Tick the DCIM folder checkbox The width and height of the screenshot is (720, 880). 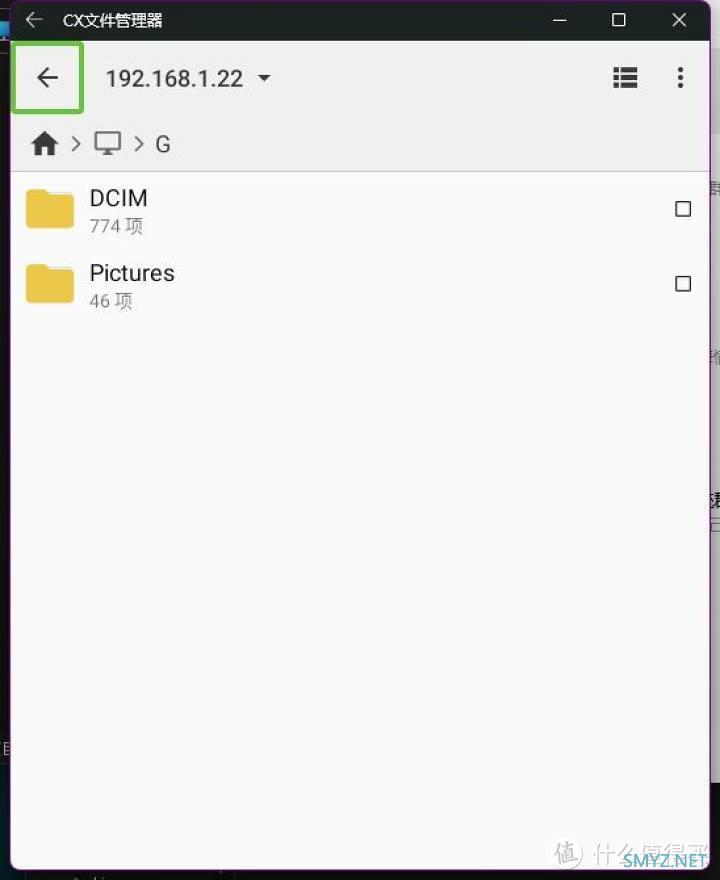(682, 209)
